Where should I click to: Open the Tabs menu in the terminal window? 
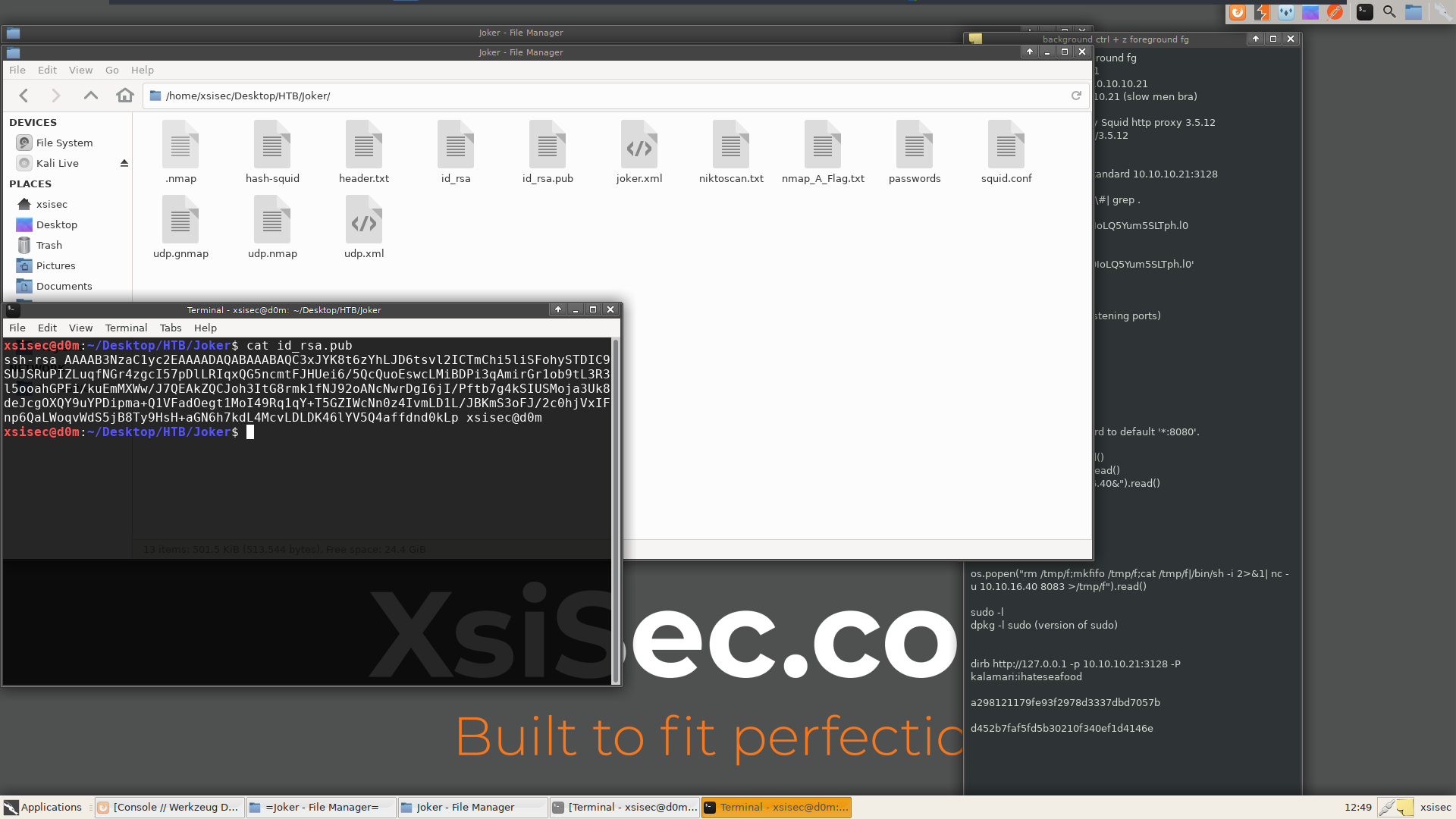[x=171, y=328]
